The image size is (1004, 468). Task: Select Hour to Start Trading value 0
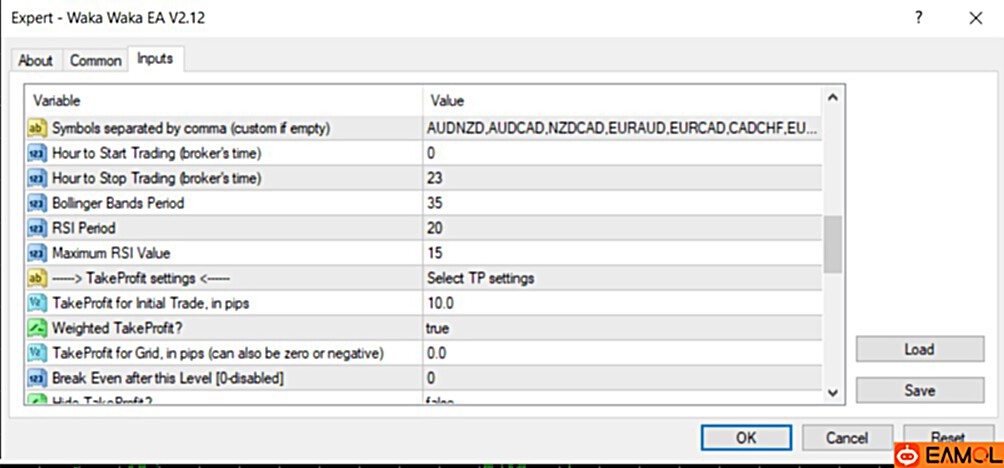click(622, 154)
